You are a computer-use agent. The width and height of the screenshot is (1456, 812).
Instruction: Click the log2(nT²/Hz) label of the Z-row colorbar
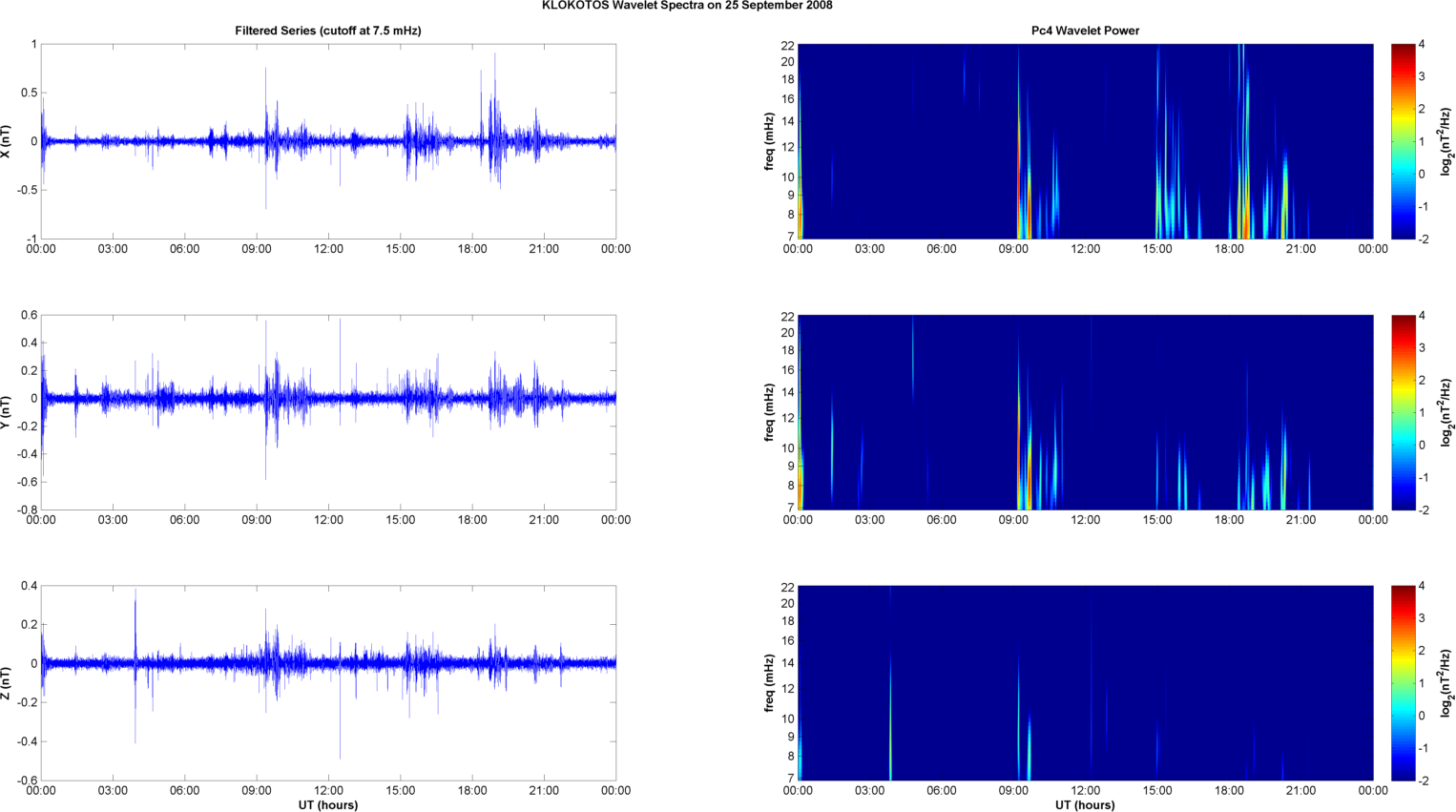tap(1446, 683)
